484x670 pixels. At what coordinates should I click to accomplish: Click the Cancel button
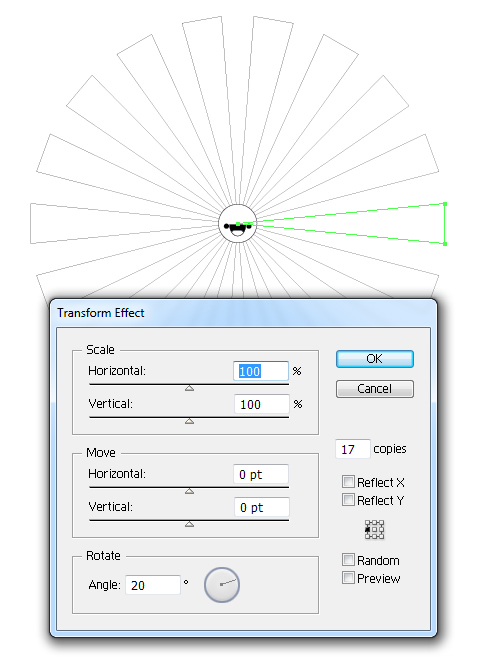374,389
